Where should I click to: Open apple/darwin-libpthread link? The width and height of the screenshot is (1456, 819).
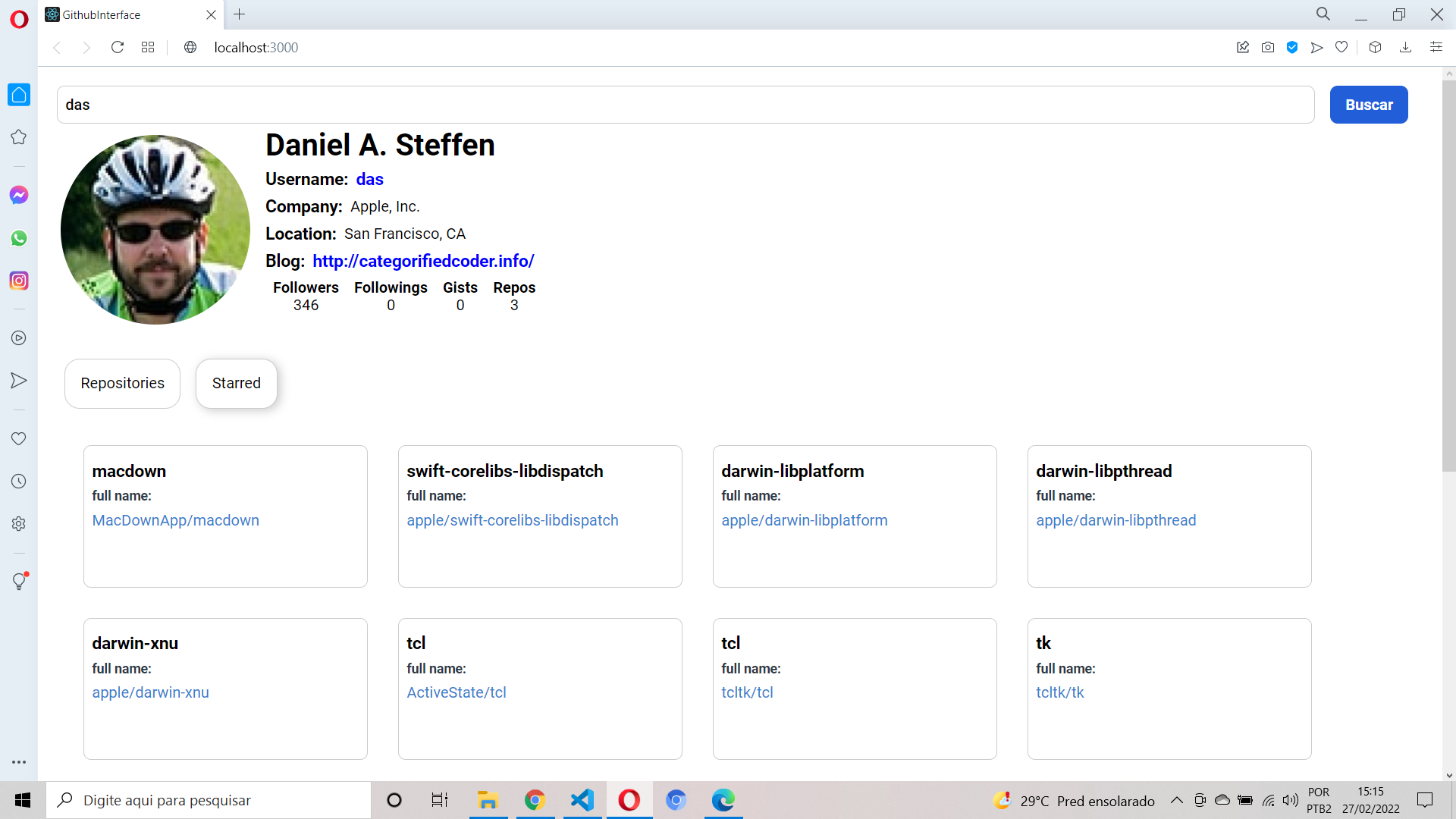1116,521
